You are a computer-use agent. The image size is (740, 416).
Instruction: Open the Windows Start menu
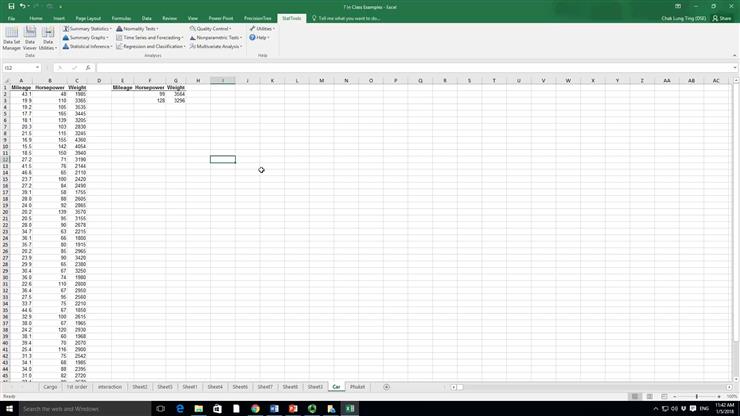pyautogui.click(x=9, y=408)
